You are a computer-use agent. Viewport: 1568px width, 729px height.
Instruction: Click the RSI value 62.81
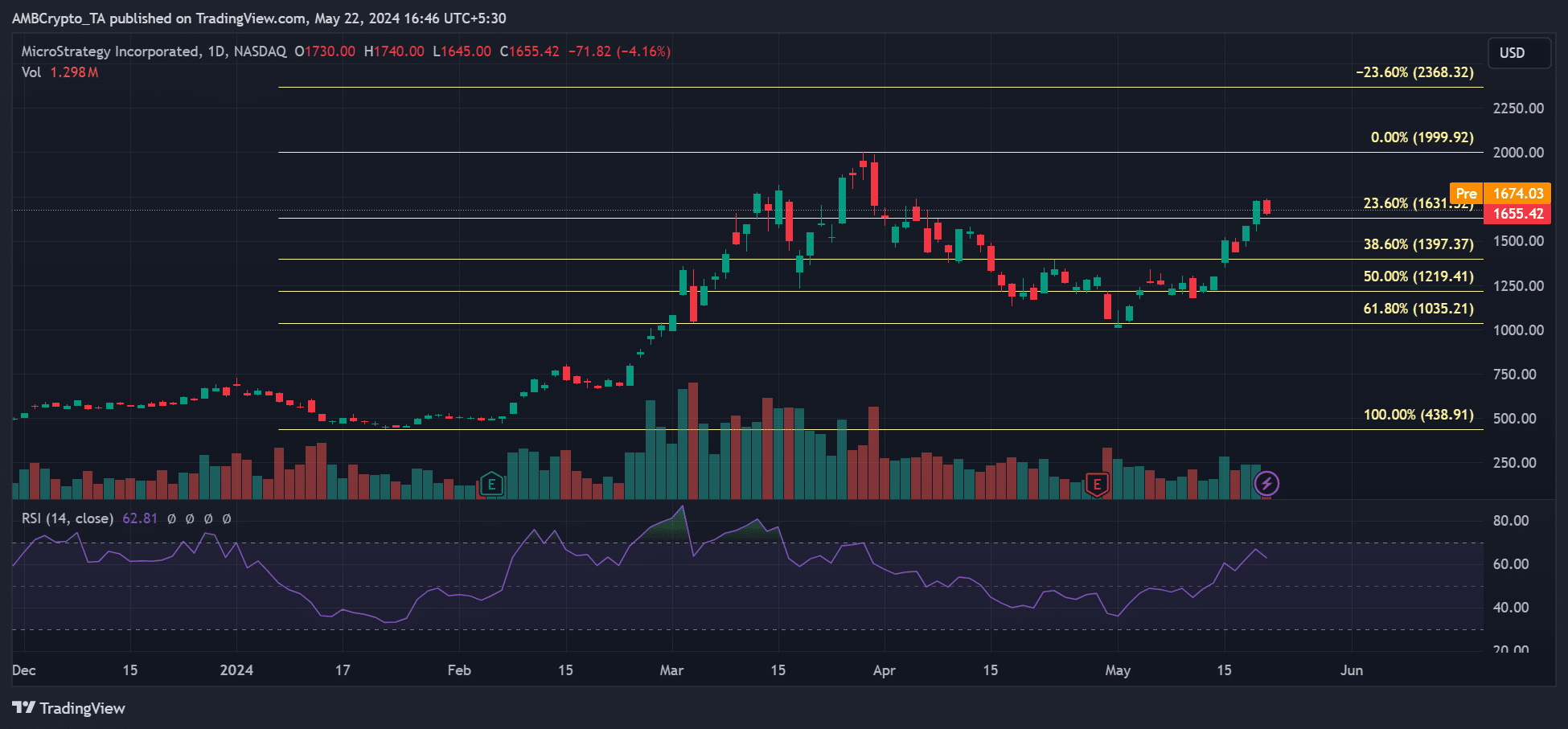click(140, 518)
